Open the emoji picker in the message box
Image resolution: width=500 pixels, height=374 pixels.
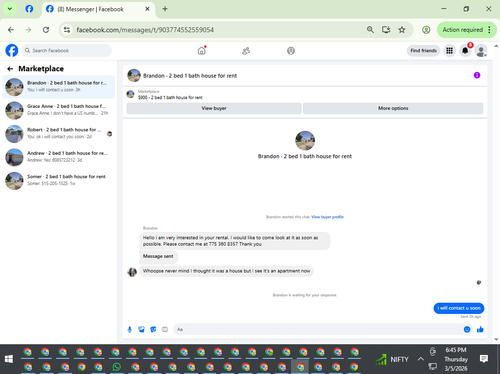[467, 330]
